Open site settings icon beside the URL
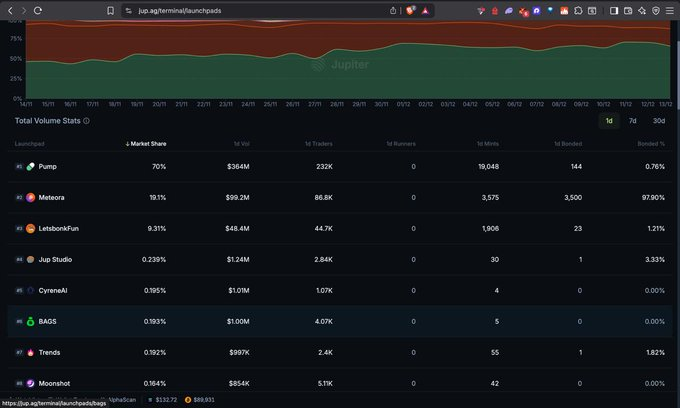Viewport: 680px width, 408px height. [x=128, y=10]
